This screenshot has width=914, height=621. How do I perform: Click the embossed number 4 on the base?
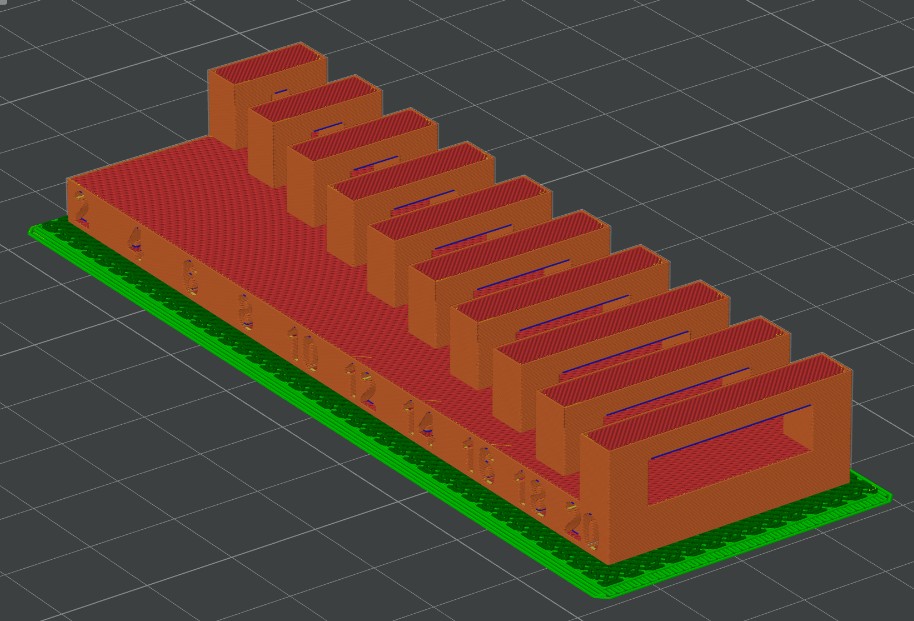(135, 240)
